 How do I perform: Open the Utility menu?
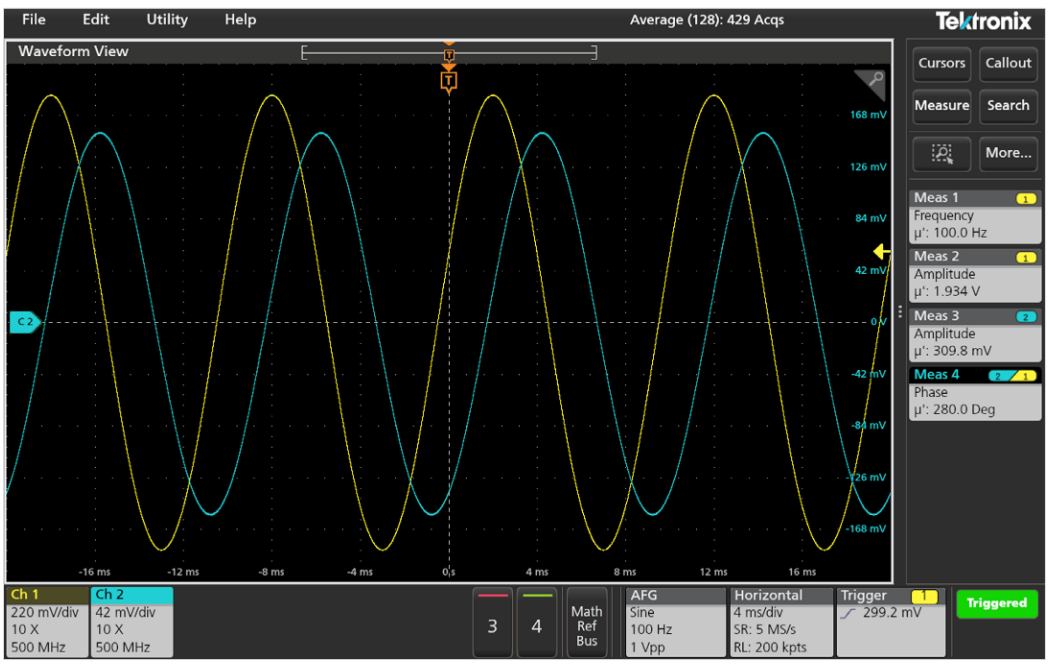coord(166,19)
